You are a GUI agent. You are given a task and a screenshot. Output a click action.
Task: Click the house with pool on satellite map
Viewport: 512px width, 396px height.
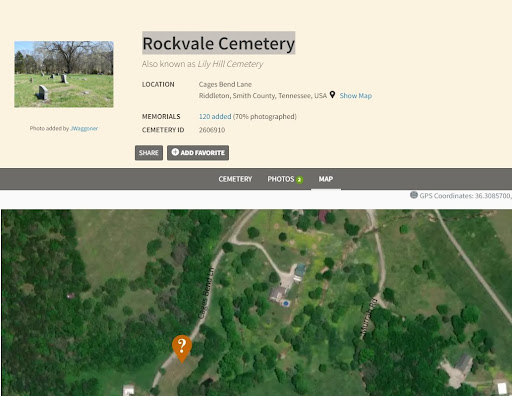pyautogui.click(x=279, y=295)
